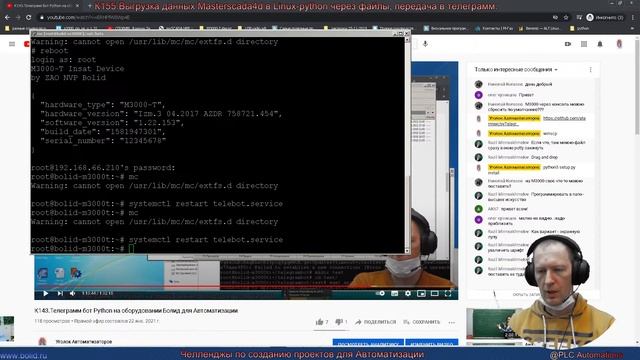Click the СОХРАНИТЬ save button
The height and width of the screenshot is (360, 640).
coord(421,322)
